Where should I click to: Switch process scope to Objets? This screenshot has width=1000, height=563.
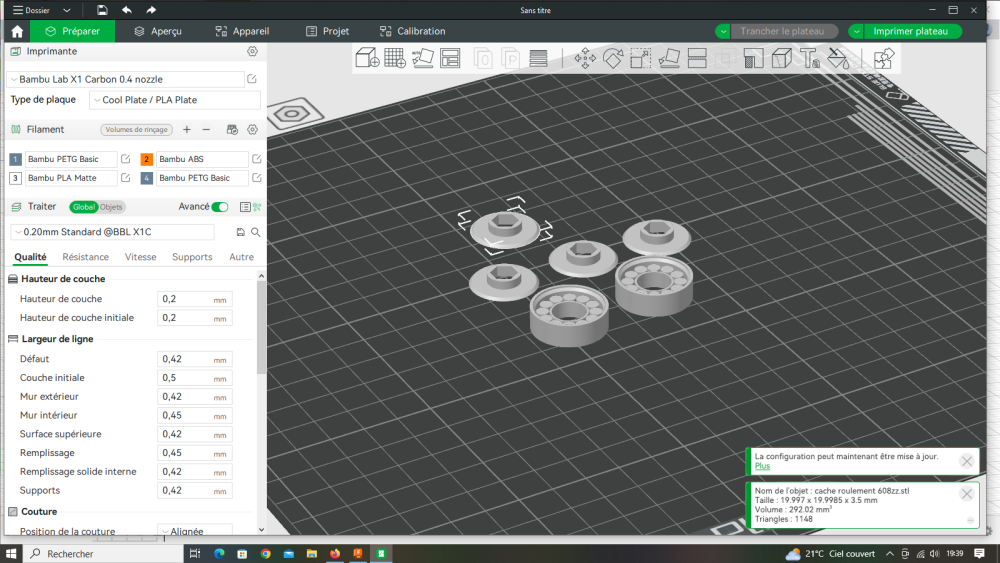[111, 207]
